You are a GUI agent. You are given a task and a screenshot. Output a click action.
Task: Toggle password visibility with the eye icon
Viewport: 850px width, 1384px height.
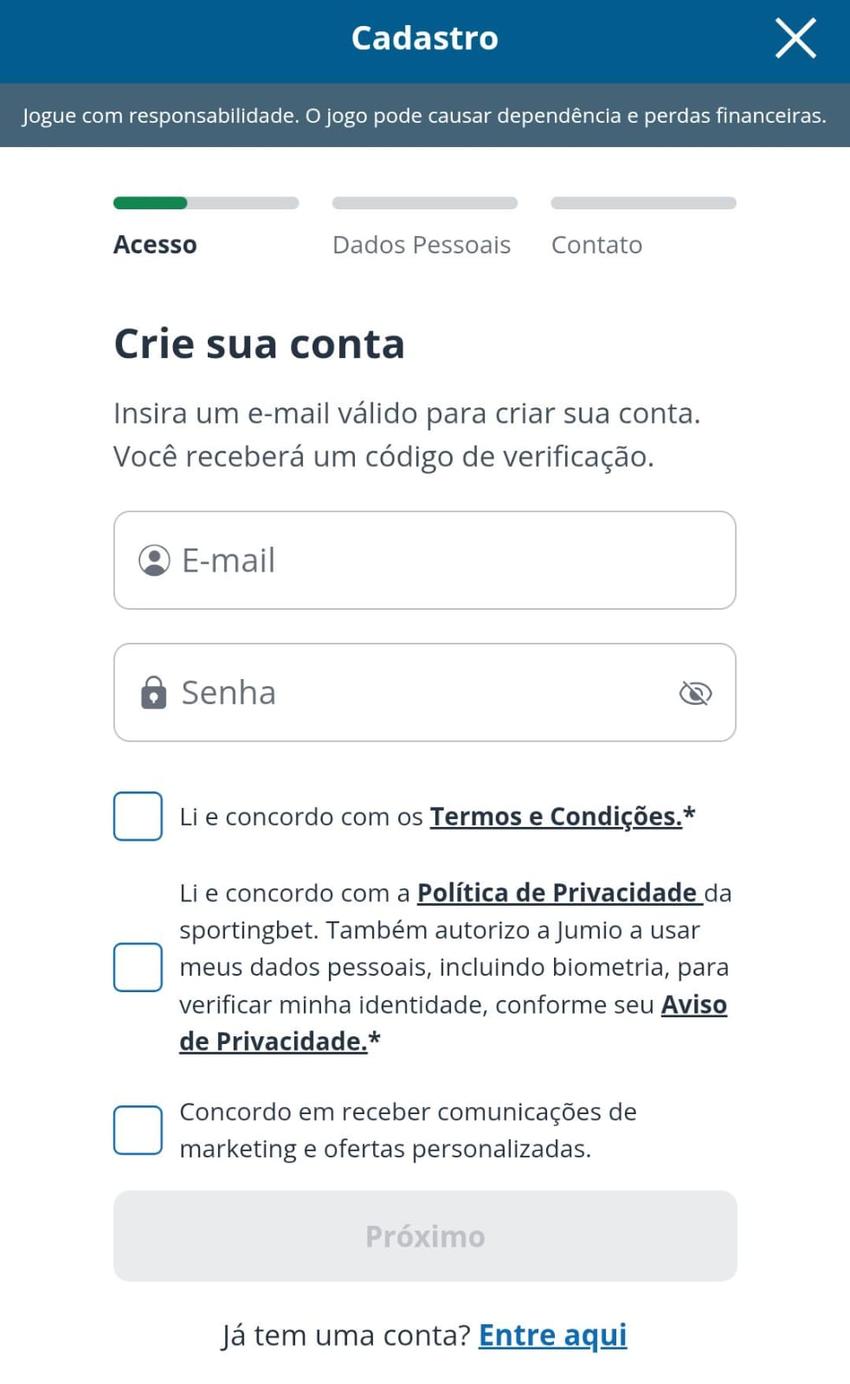pos(695,691)
